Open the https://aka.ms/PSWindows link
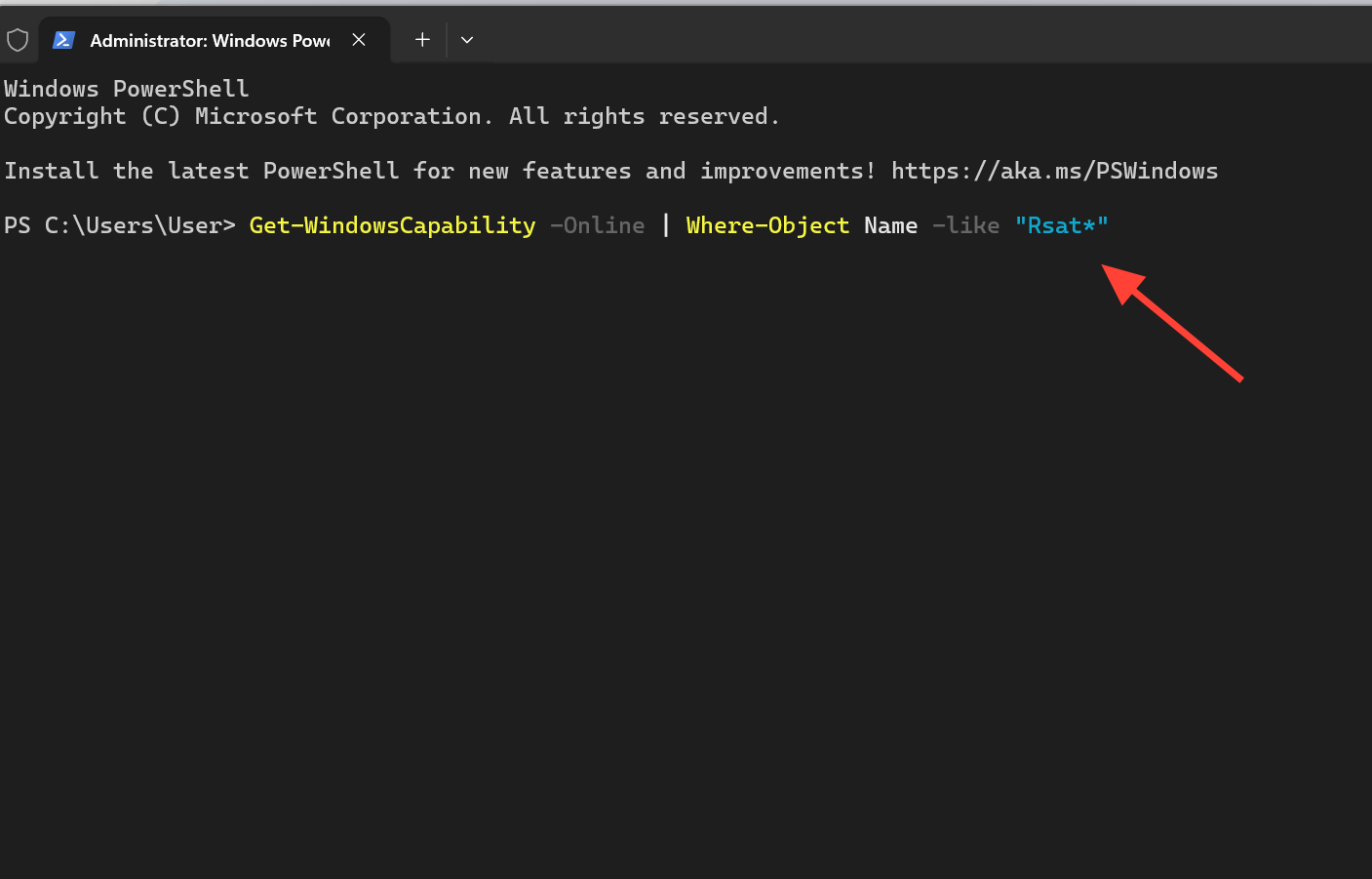The image size is (1372, 879). (1054, 171)
